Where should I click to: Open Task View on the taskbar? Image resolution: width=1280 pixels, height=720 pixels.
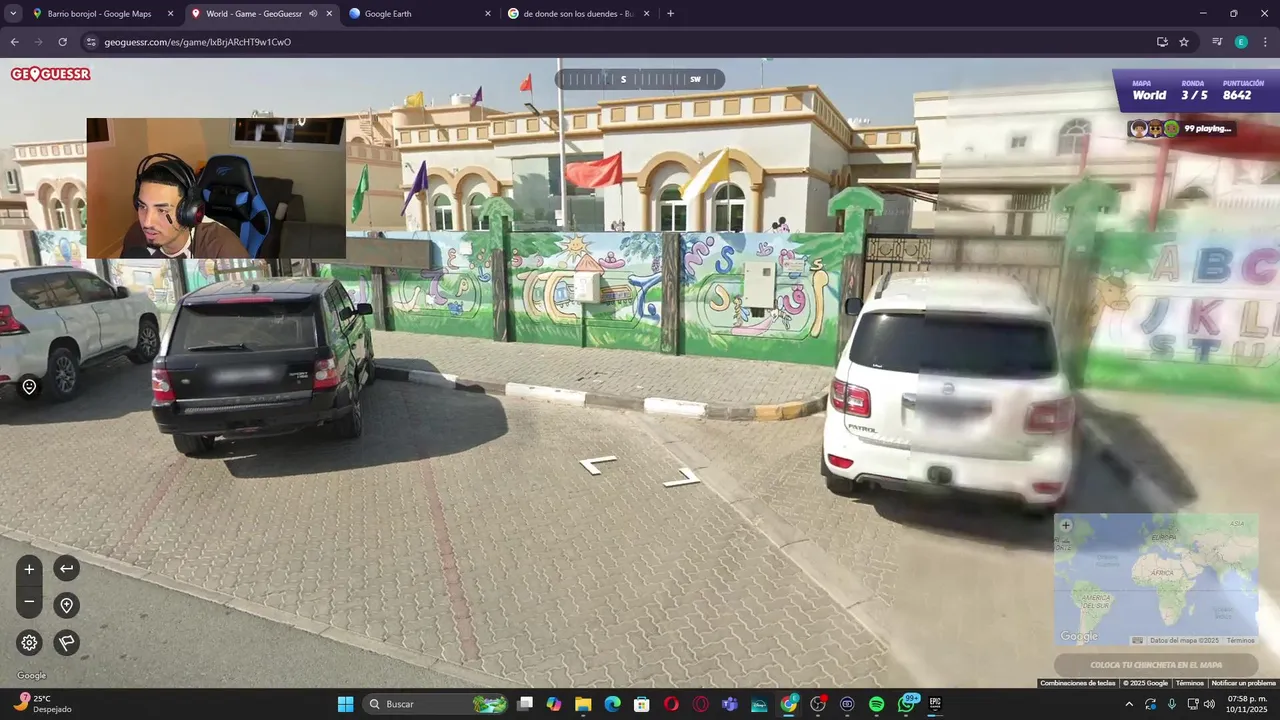525,704
